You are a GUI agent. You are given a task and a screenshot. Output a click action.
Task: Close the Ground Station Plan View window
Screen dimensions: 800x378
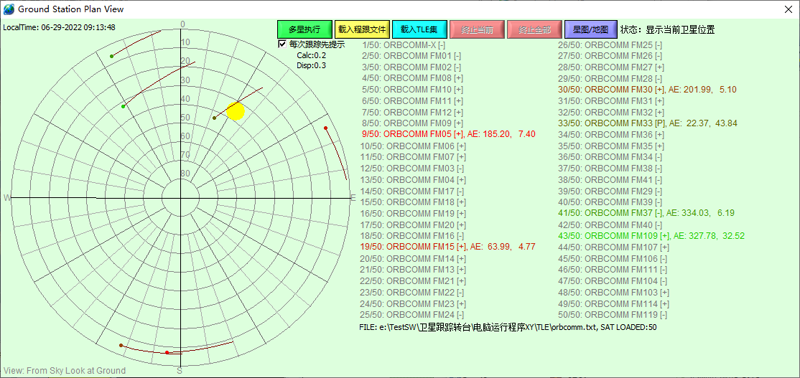788,9
